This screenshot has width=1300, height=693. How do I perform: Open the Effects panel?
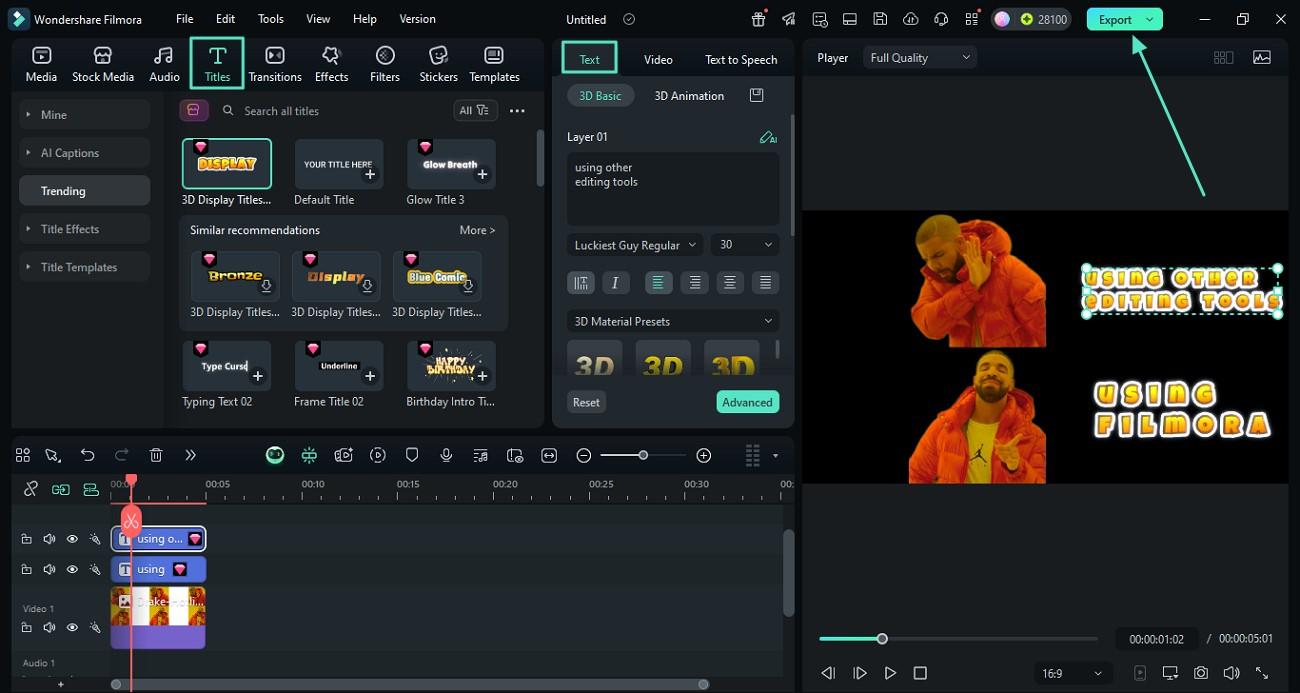click(331, 64)
